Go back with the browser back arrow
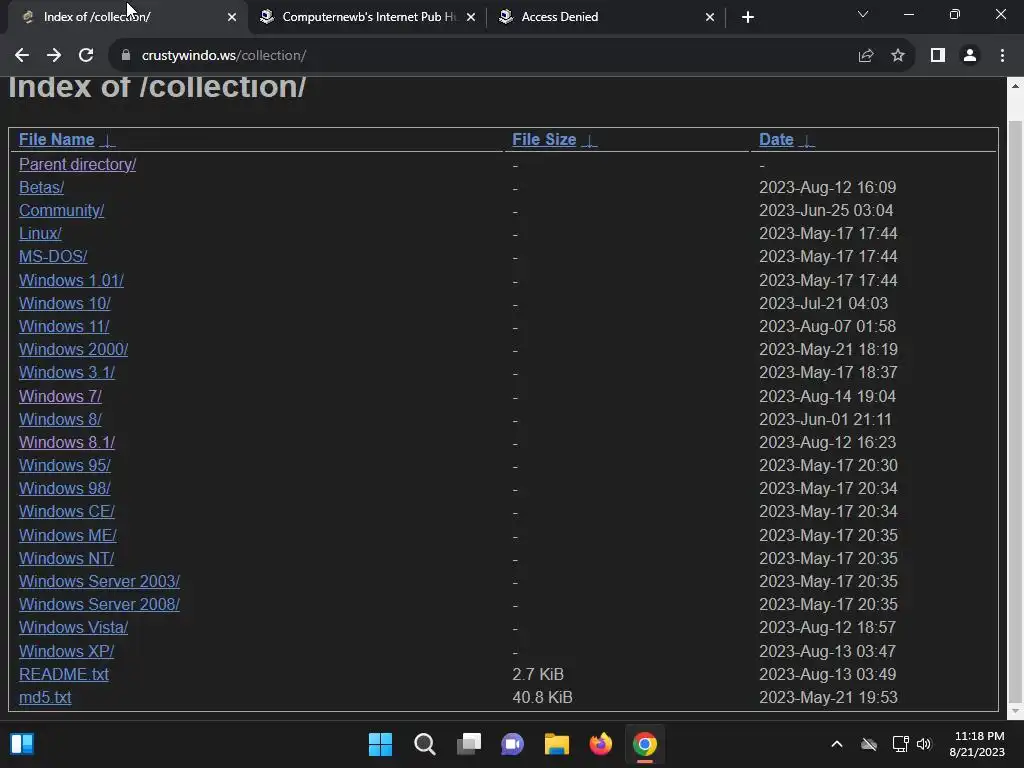 click(22, 56)
